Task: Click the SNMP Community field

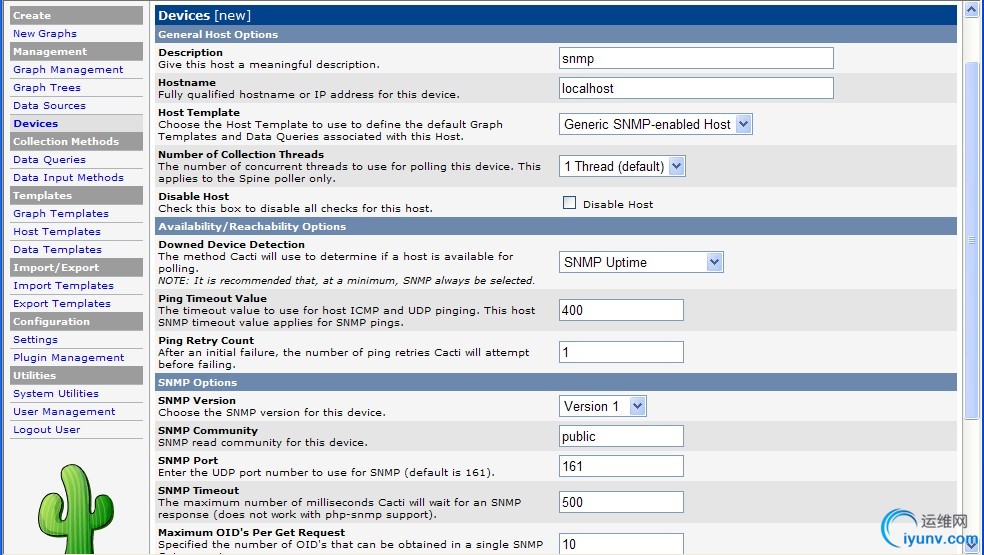Action: click(x=621, y=436)
